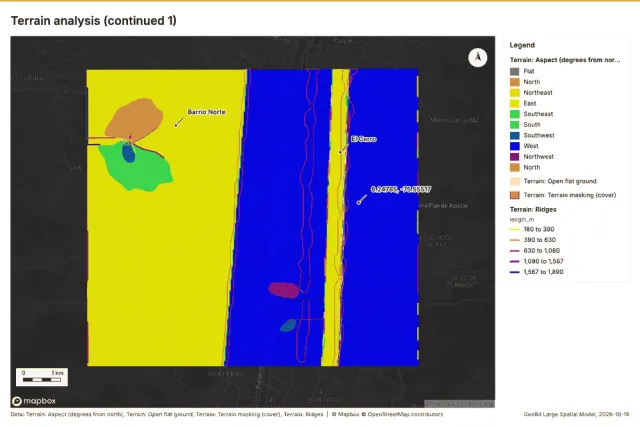
Task: Click the Barrio Norte point marker
Action: [x=176, y=125]
